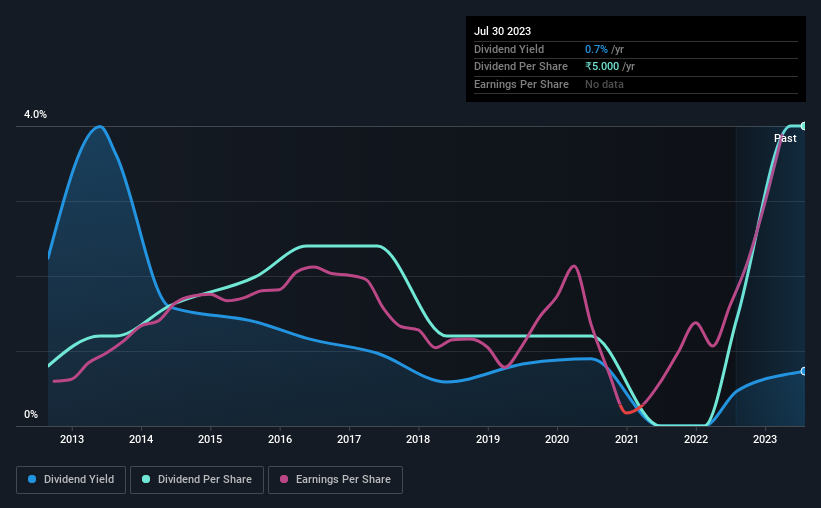821x508 pixels.
Task: Click the blue Dividend Yield peak near 2013
Action: click(x=99, y=127)
